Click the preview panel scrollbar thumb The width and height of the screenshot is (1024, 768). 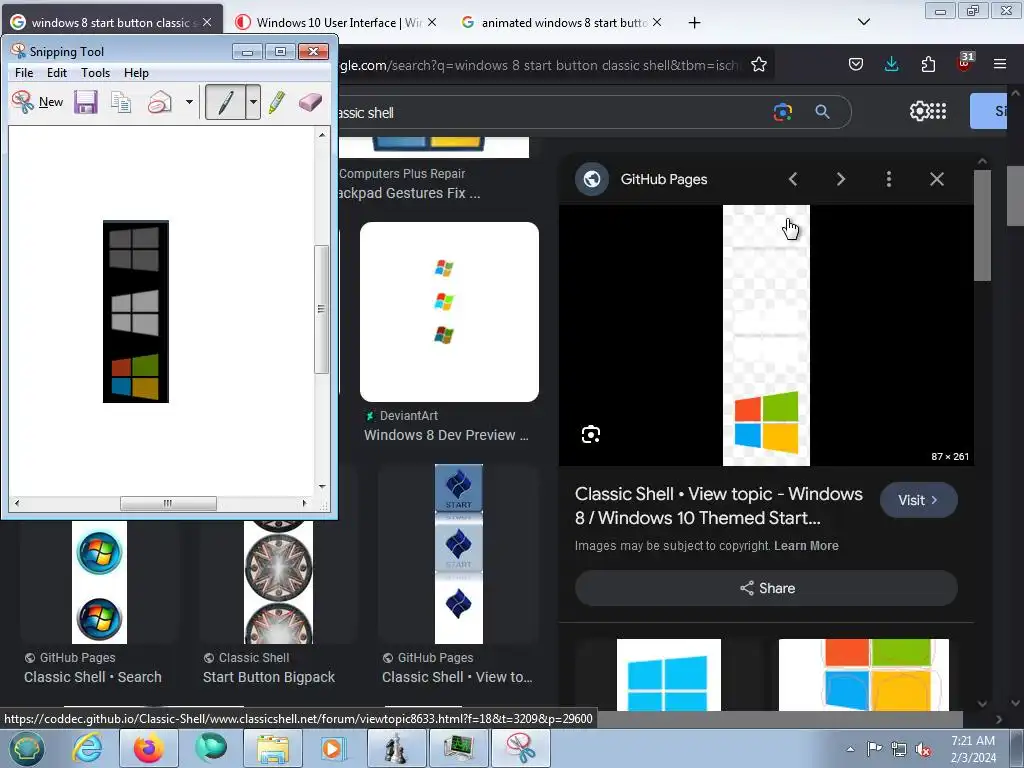982,225
